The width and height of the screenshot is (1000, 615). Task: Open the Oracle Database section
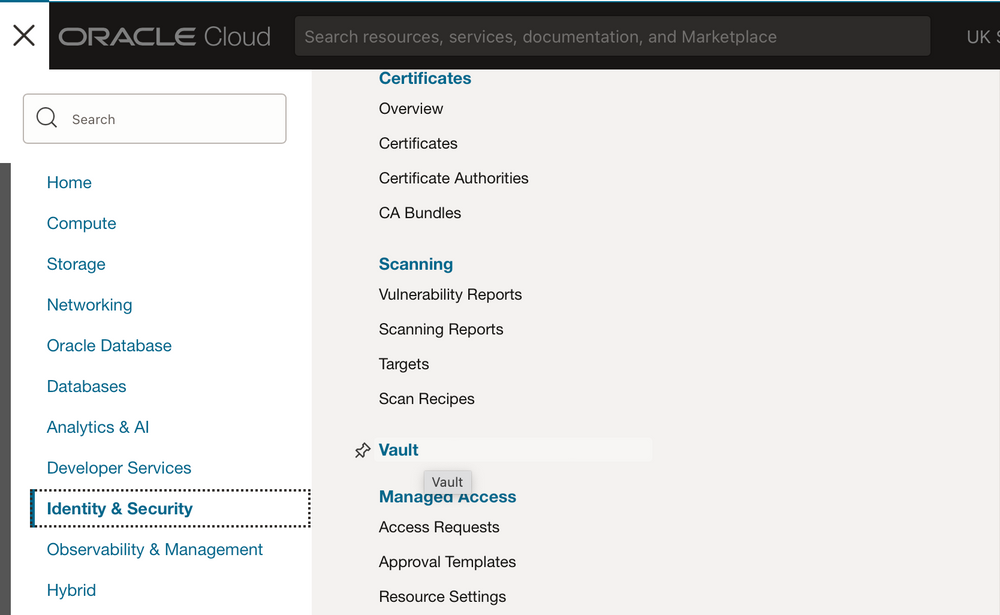[x=109, y=345]
